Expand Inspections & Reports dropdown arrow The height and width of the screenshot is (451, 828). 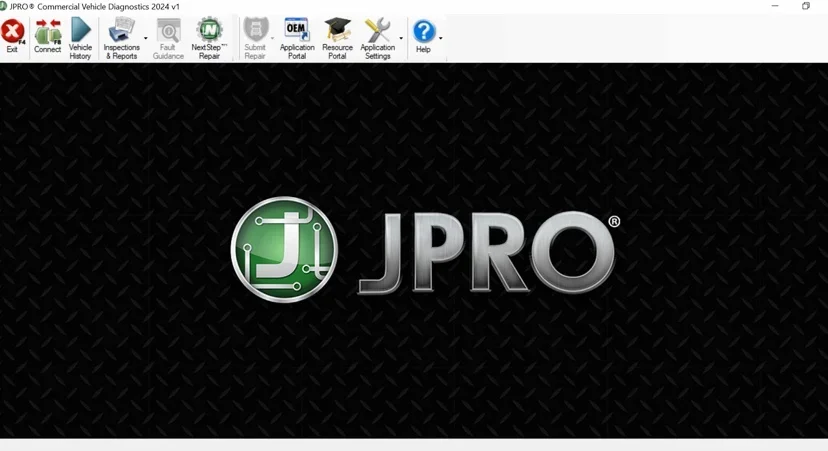click(146, 39)
